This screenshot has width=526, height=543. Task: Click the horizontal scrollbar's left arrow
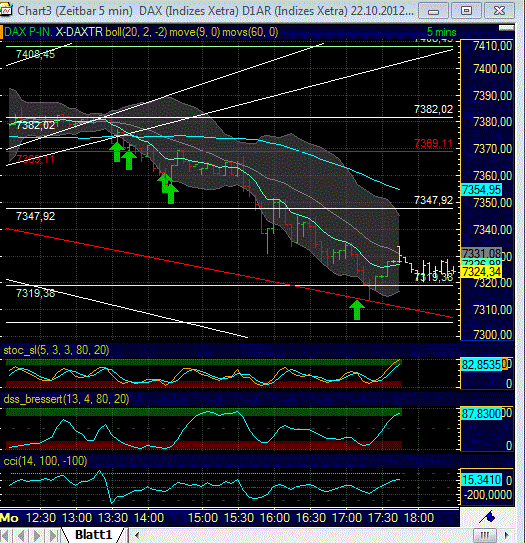137,535
